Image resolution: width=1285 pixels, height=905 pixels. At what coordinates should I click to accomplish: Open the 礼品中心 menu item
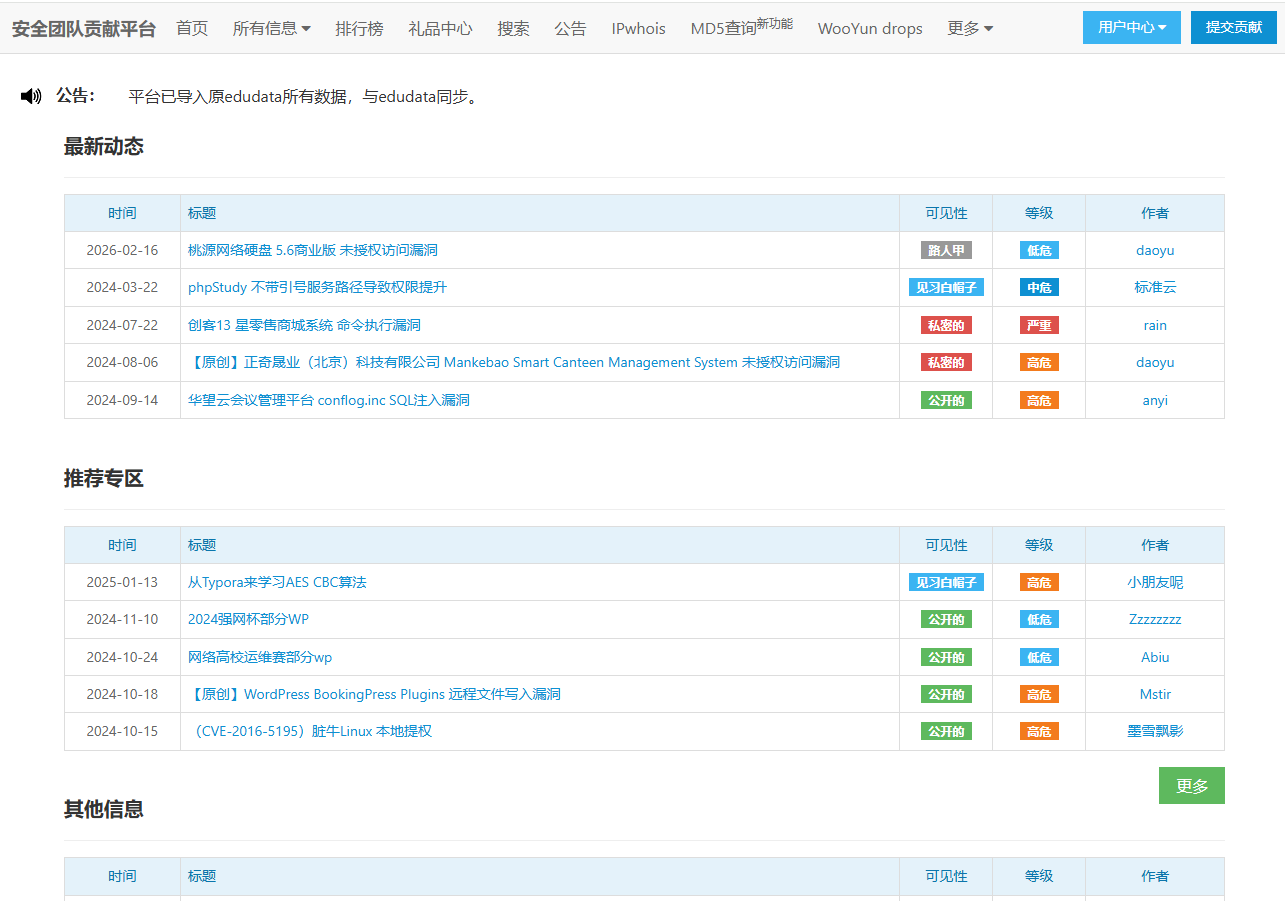tap(440, 28)
